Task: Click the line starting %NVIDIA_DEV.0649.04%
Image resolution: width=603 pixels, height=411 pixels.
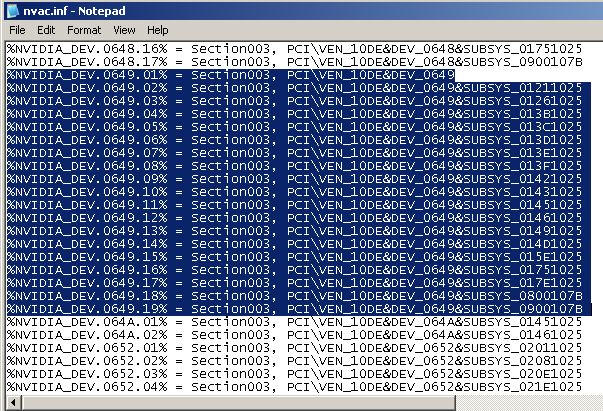Action: [295, 114]
